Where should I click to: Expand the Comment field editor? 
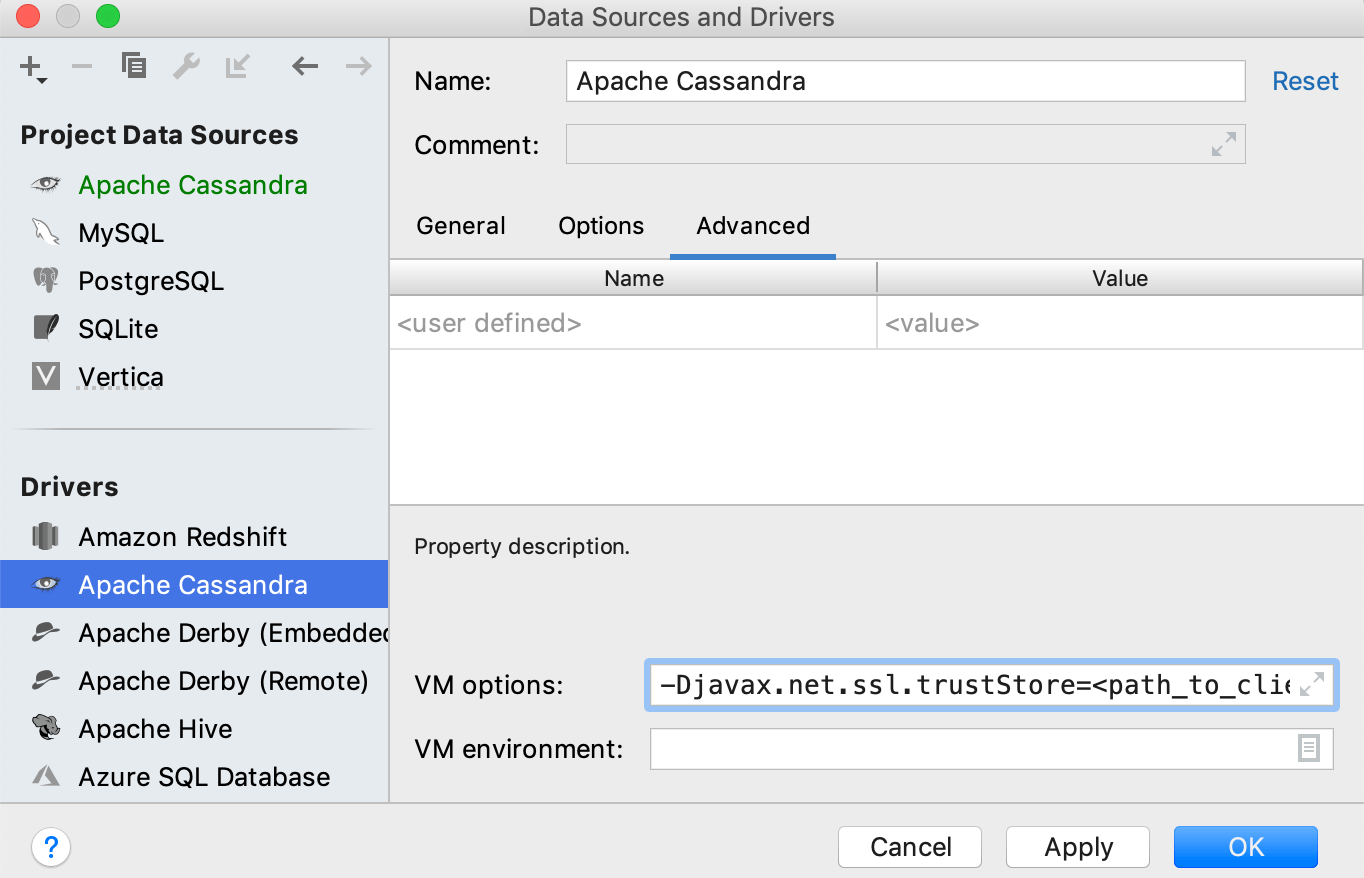coord(1223,144)
